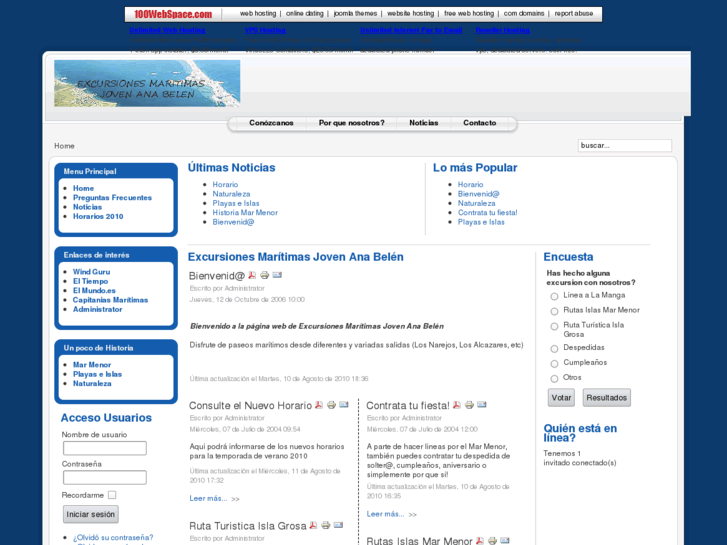Open El Tiempo link
Image resolution: width=727 pixels, height=545 pixels.
point(90,281)
